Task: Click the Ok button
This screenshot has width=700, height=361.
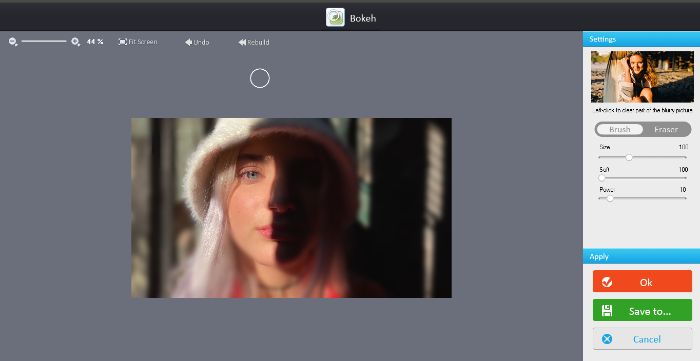Action: pos(642,282)
